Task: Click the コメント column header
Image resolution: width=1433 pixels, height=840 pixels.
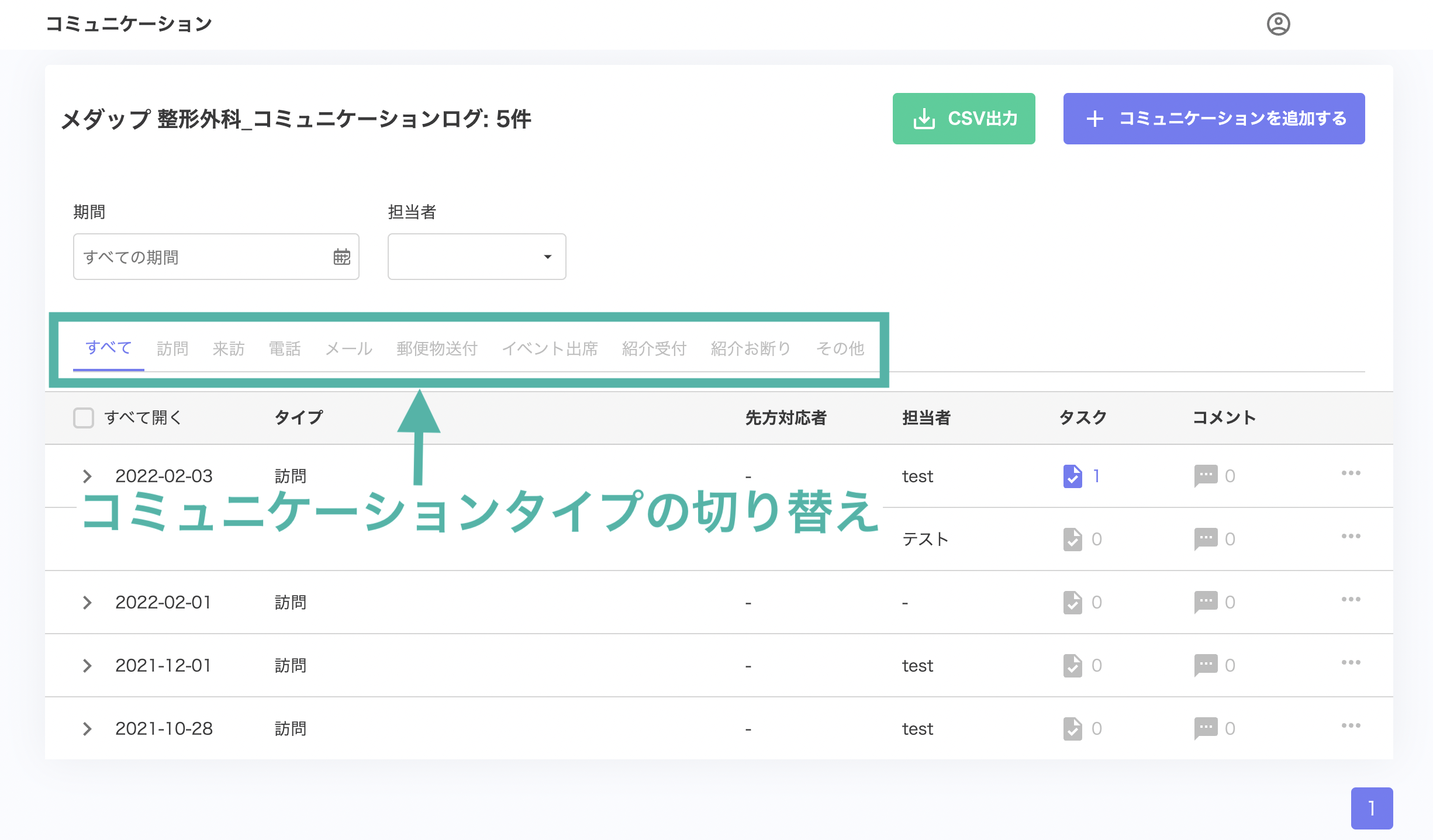Action: click(x=1224, y=417)
